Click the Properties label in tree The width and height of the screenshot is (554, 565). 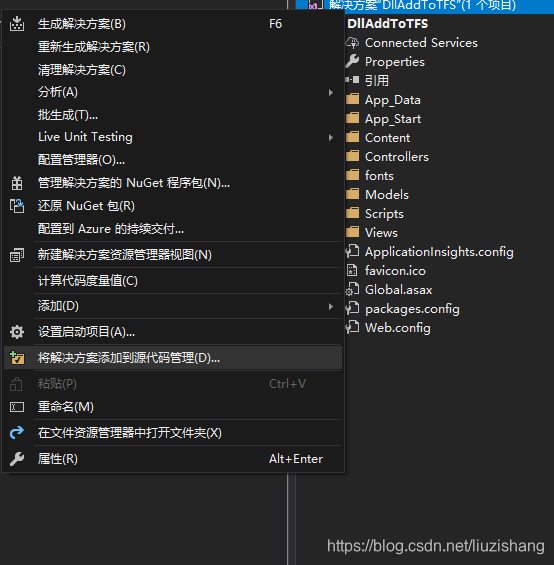(395, 62)
